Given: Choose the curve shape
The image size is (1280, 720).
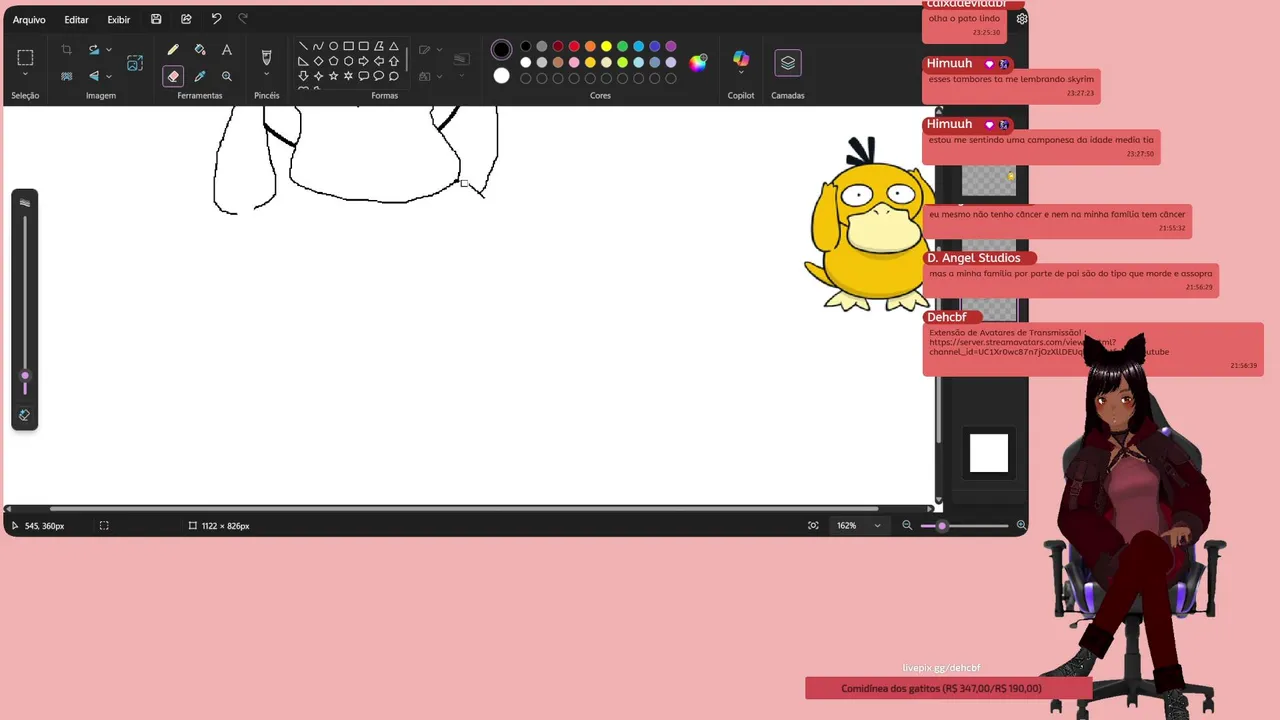Looking at the screenshot, I should coord(318,46).
